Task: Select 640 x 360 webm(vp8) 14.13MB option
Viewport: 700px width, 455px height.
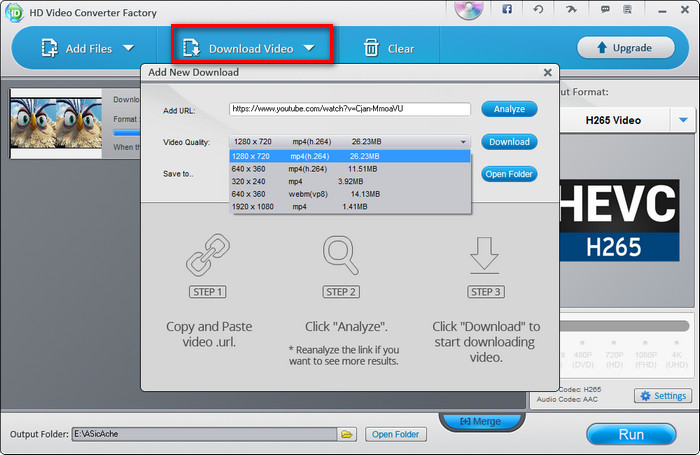Action: [350, 194]
